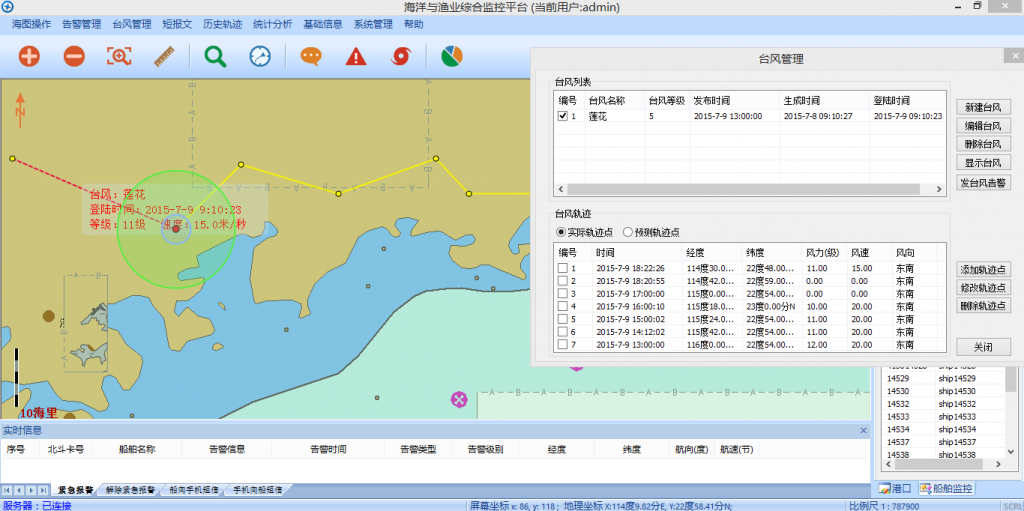1024x511 pixels.
Task: Click the 风速 column header
Action: pyautogui.click(x=869, y=252)
